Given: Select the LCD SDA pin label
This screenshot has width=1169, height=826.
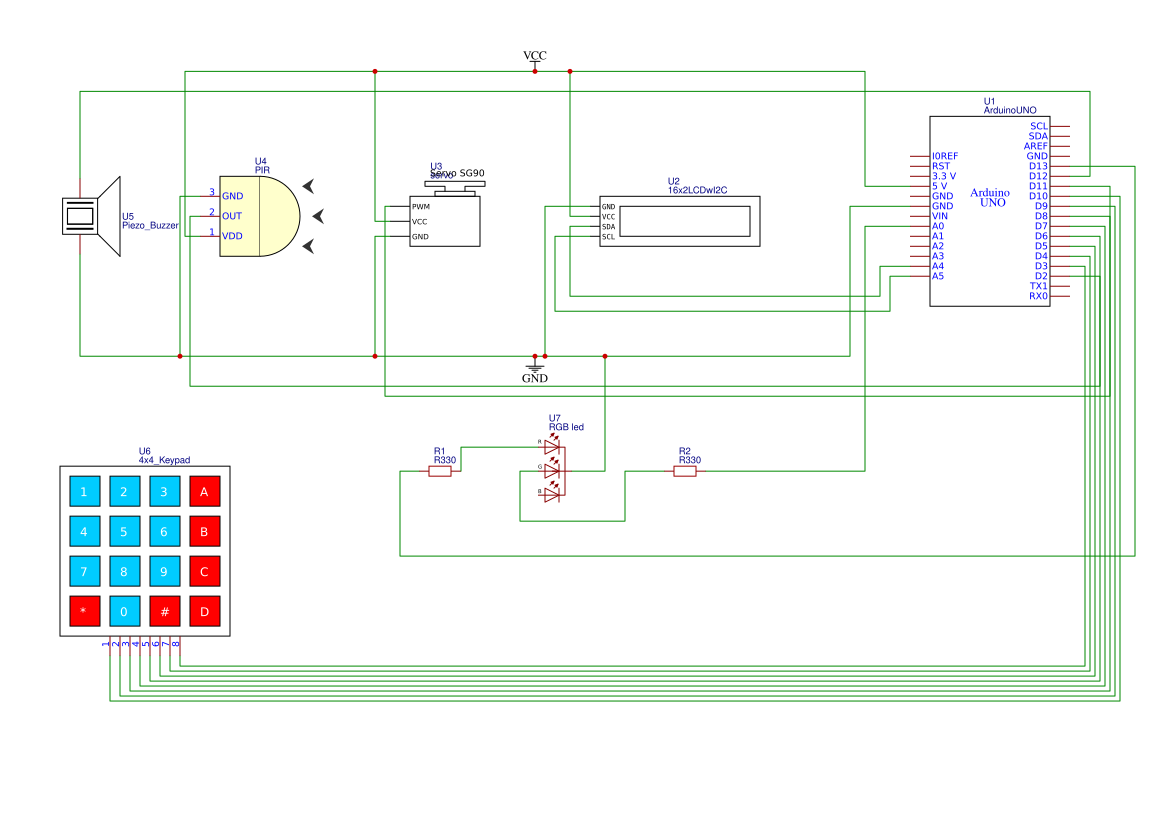Looking at the screenshot, I should [x=608, y=227].
